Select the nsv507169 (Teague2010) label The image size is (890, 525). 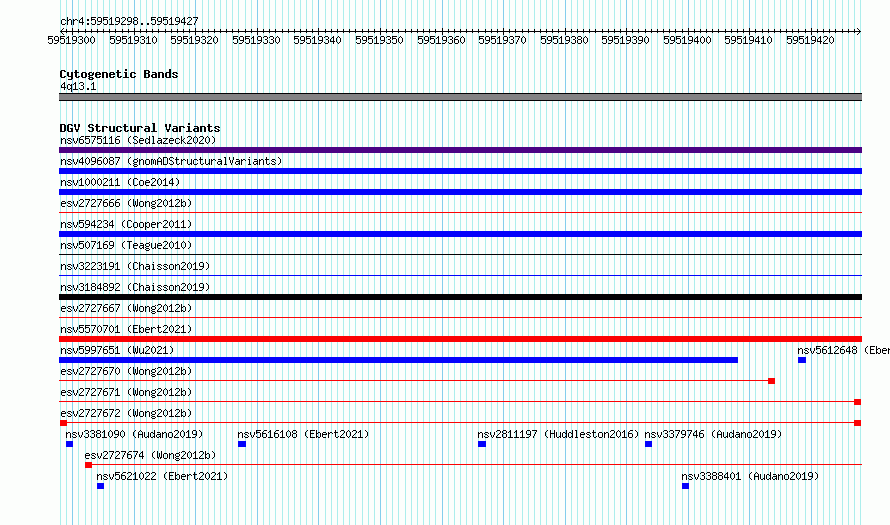(x=126, y=245)
